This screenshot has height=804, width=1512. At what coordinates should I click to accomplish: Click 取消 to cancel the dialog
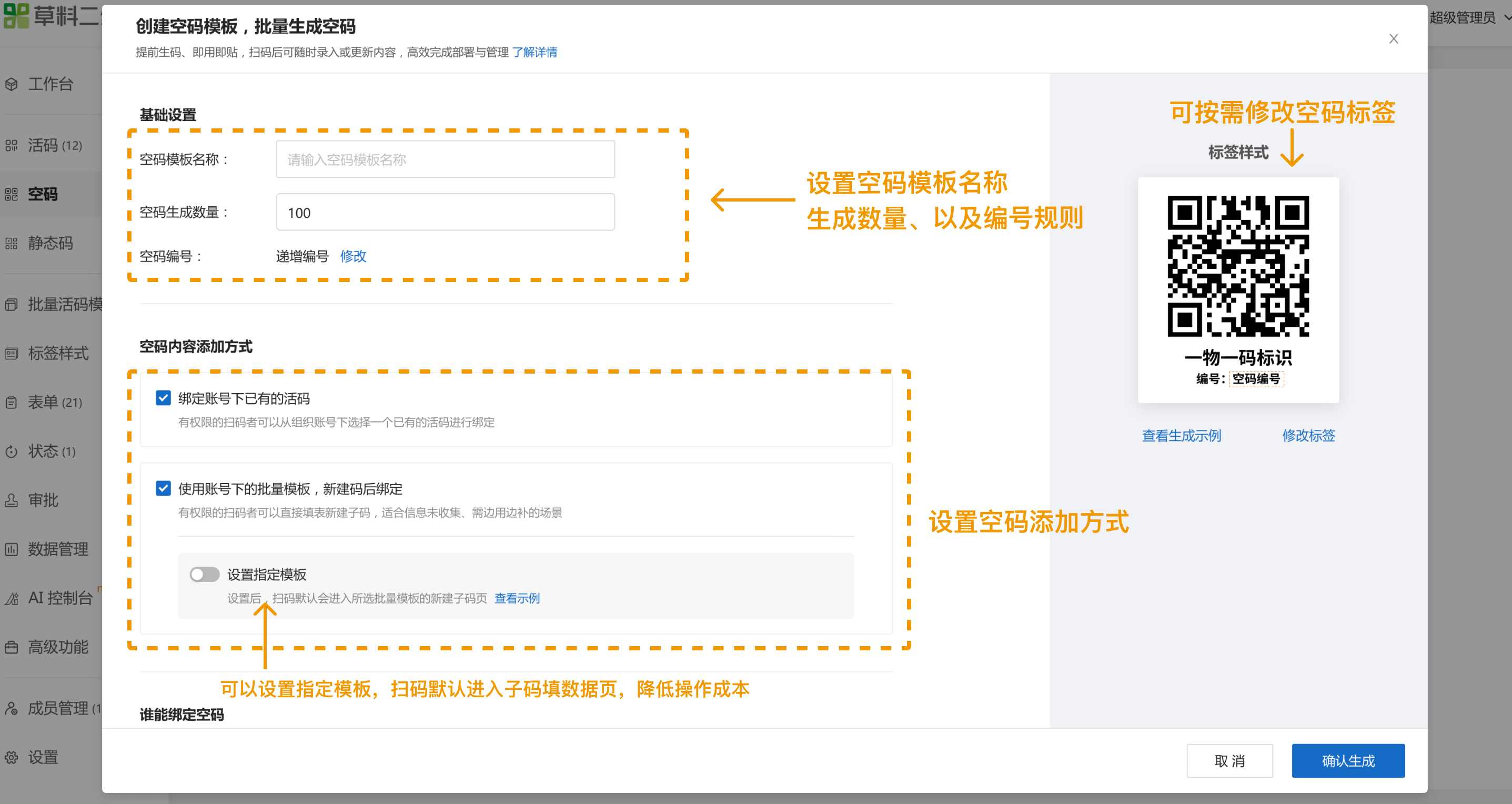coord(1229,761)
